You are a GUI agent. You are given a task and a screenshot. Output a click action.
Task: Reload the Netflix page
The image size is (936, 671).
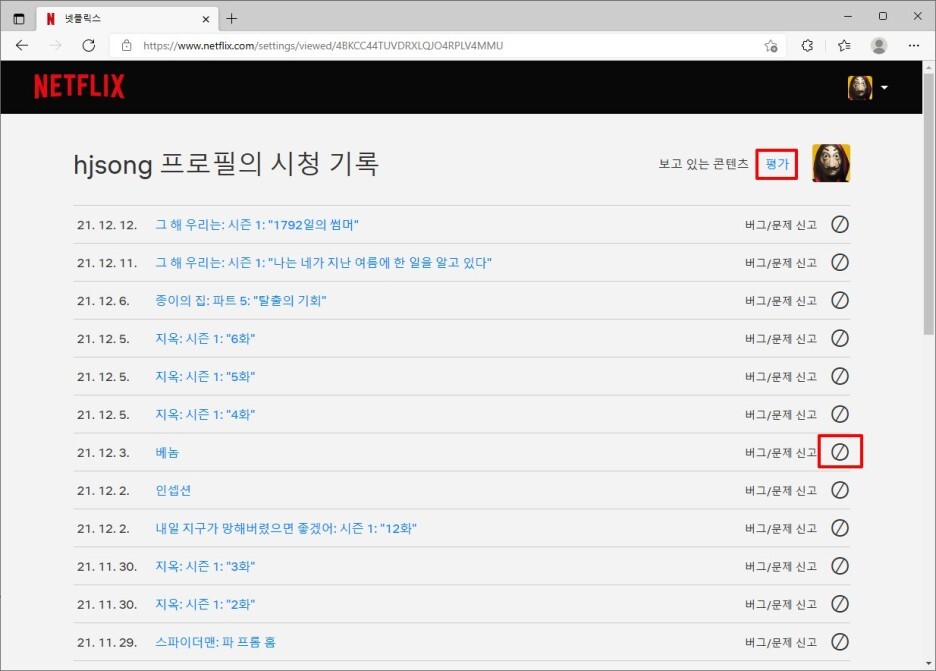89,45
